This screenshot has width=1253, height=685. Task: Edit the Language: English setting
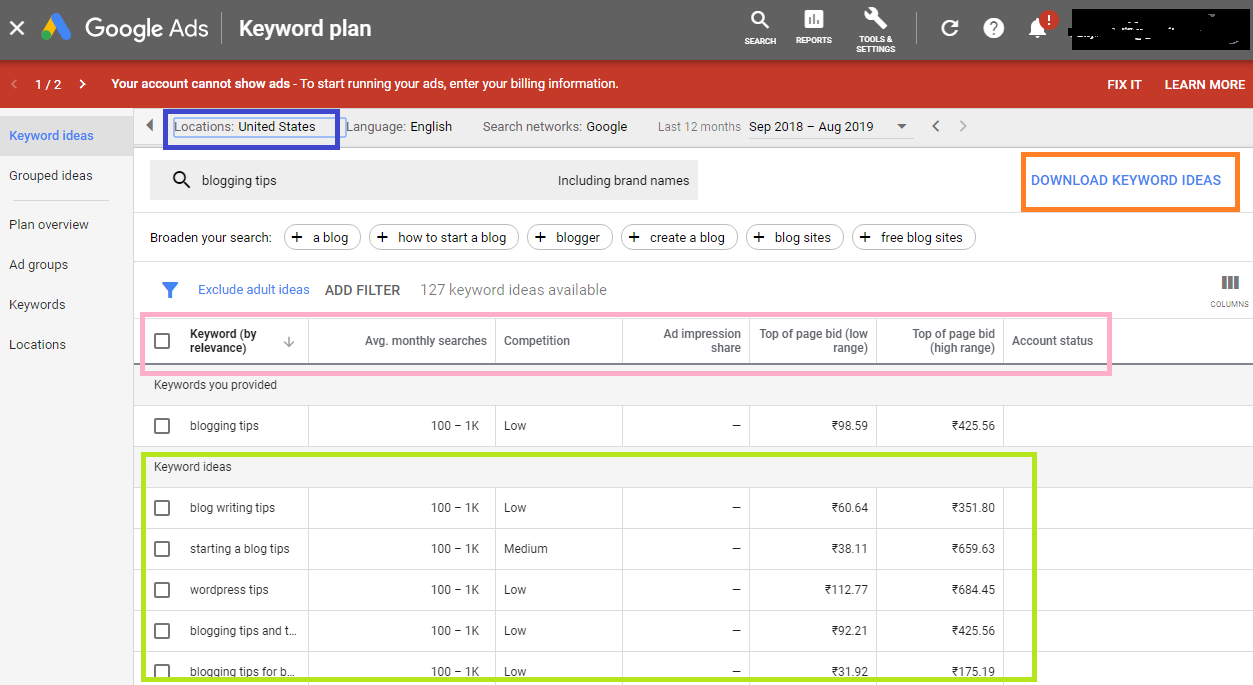[x=399, y=127]
